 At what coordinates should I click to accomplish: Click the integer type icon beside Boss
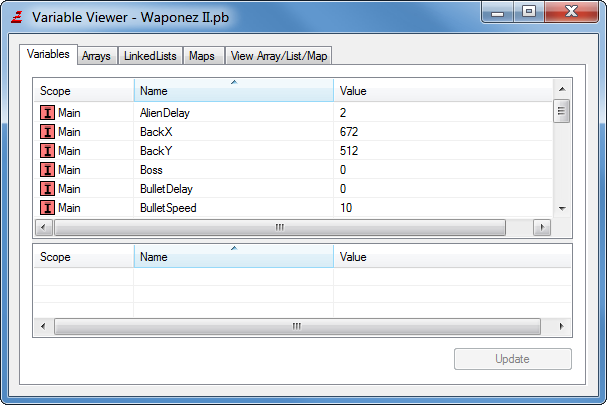47,170
